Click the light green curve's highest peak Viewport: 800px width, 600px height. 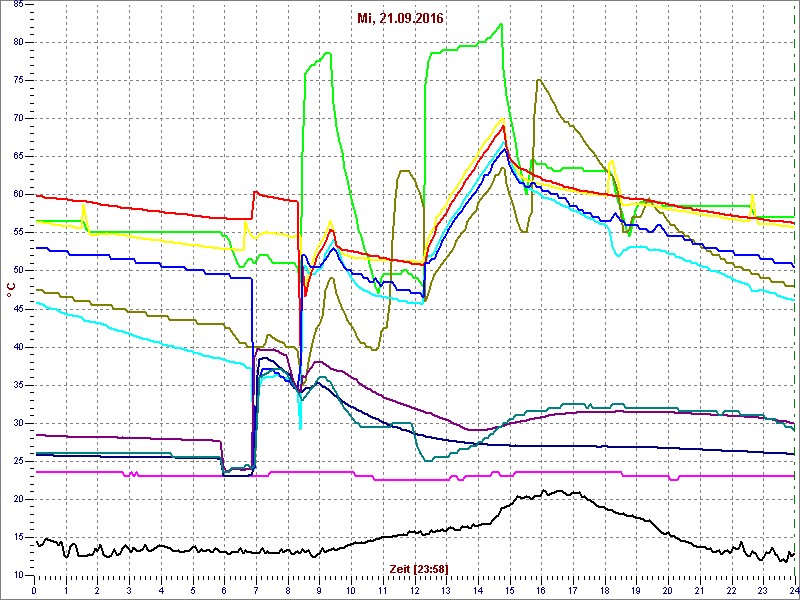[x=502, y=24]
